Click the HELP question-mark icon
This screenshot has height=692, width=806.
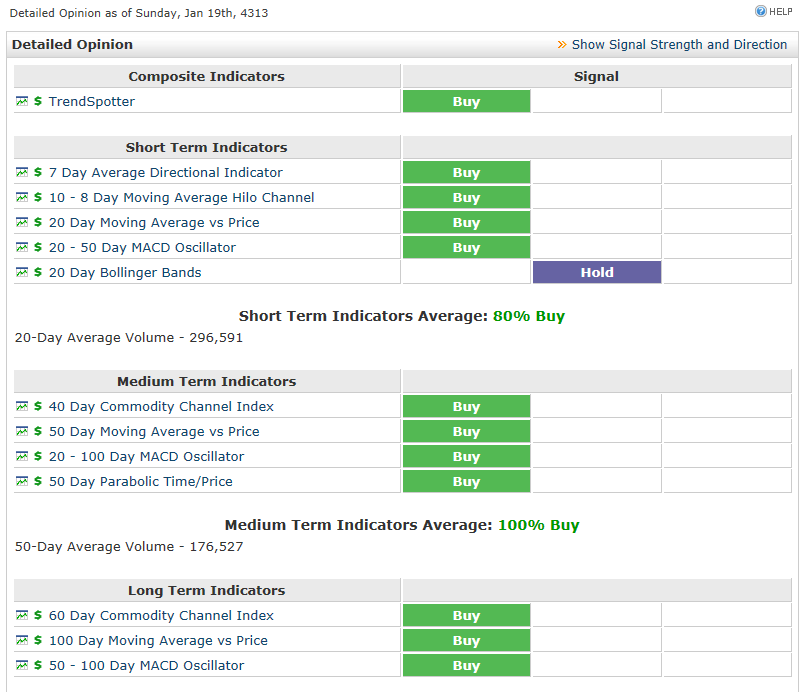click(x=761, y=11)
